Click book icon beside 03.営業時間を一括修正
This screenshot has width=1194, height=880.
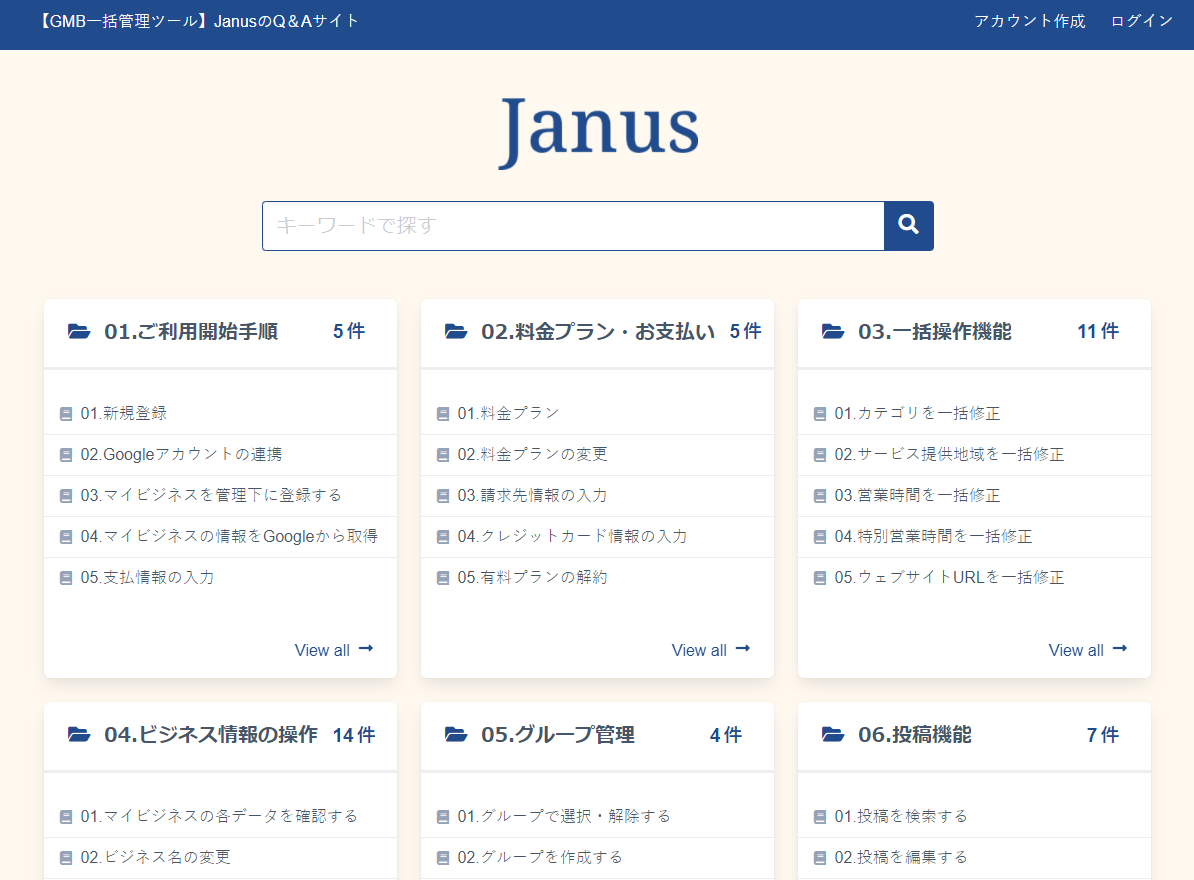pyautogui.click(x=820, y=496)
